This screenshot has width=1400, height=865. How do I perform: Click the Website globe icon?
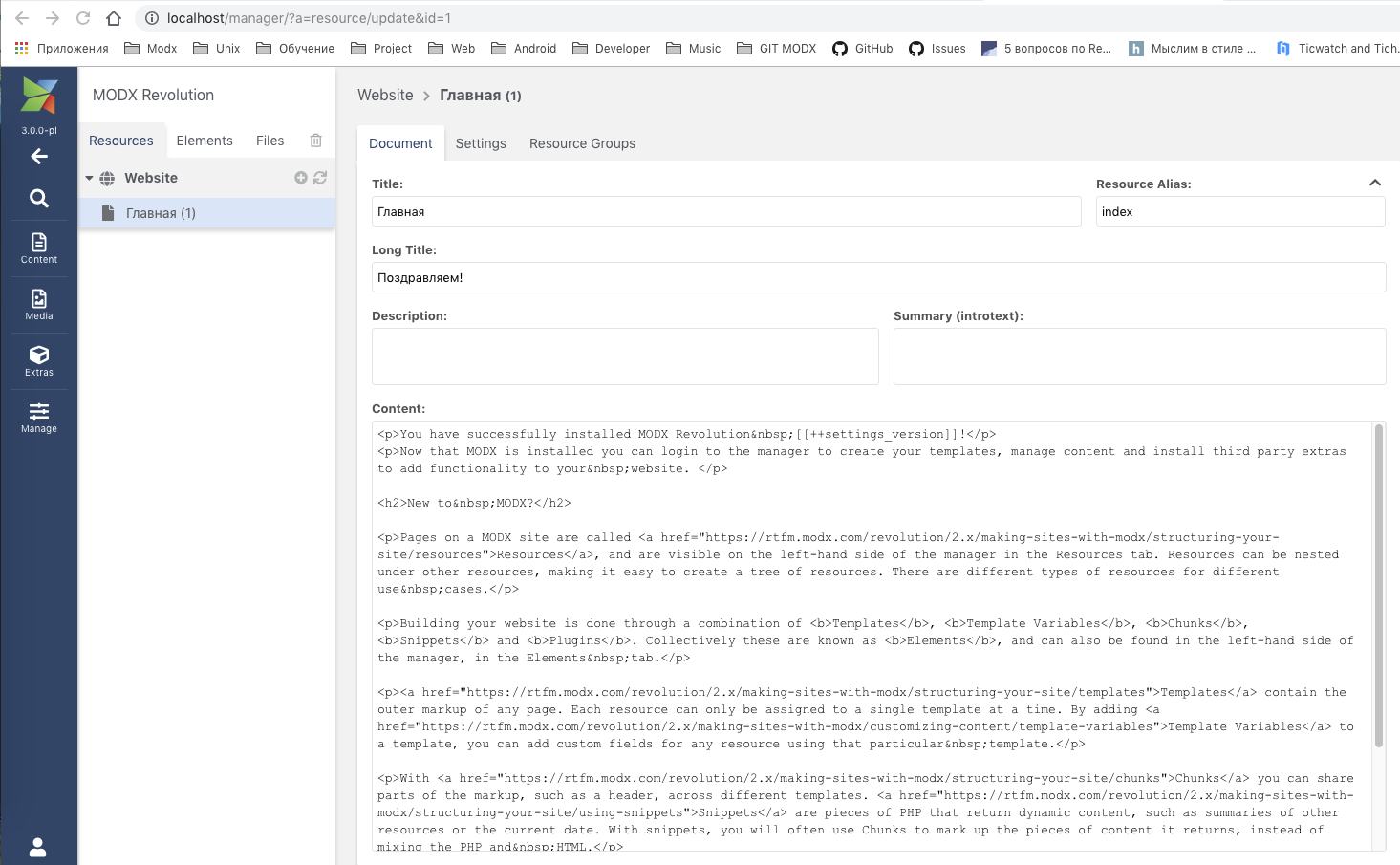coord(107,178)
